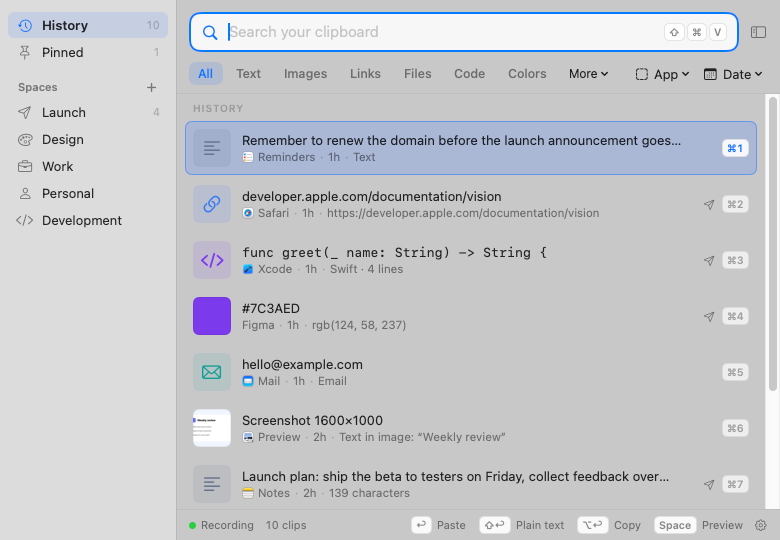Open the Pinned clips section
Viewport: 780px width, 540px height.
[x=88, y=52]
